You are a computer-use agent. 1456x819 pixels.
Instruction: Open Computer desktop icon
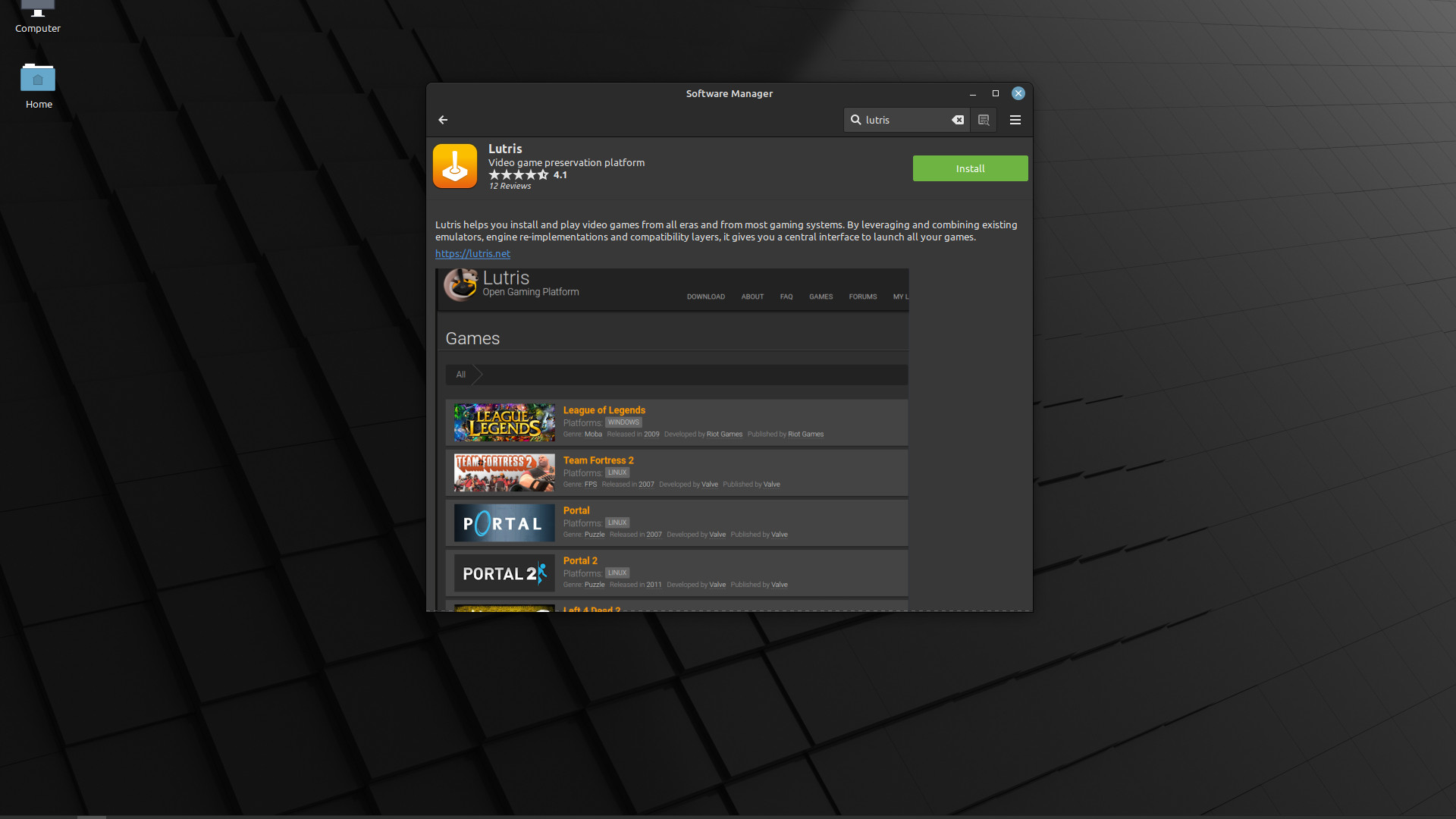point(38,17)
